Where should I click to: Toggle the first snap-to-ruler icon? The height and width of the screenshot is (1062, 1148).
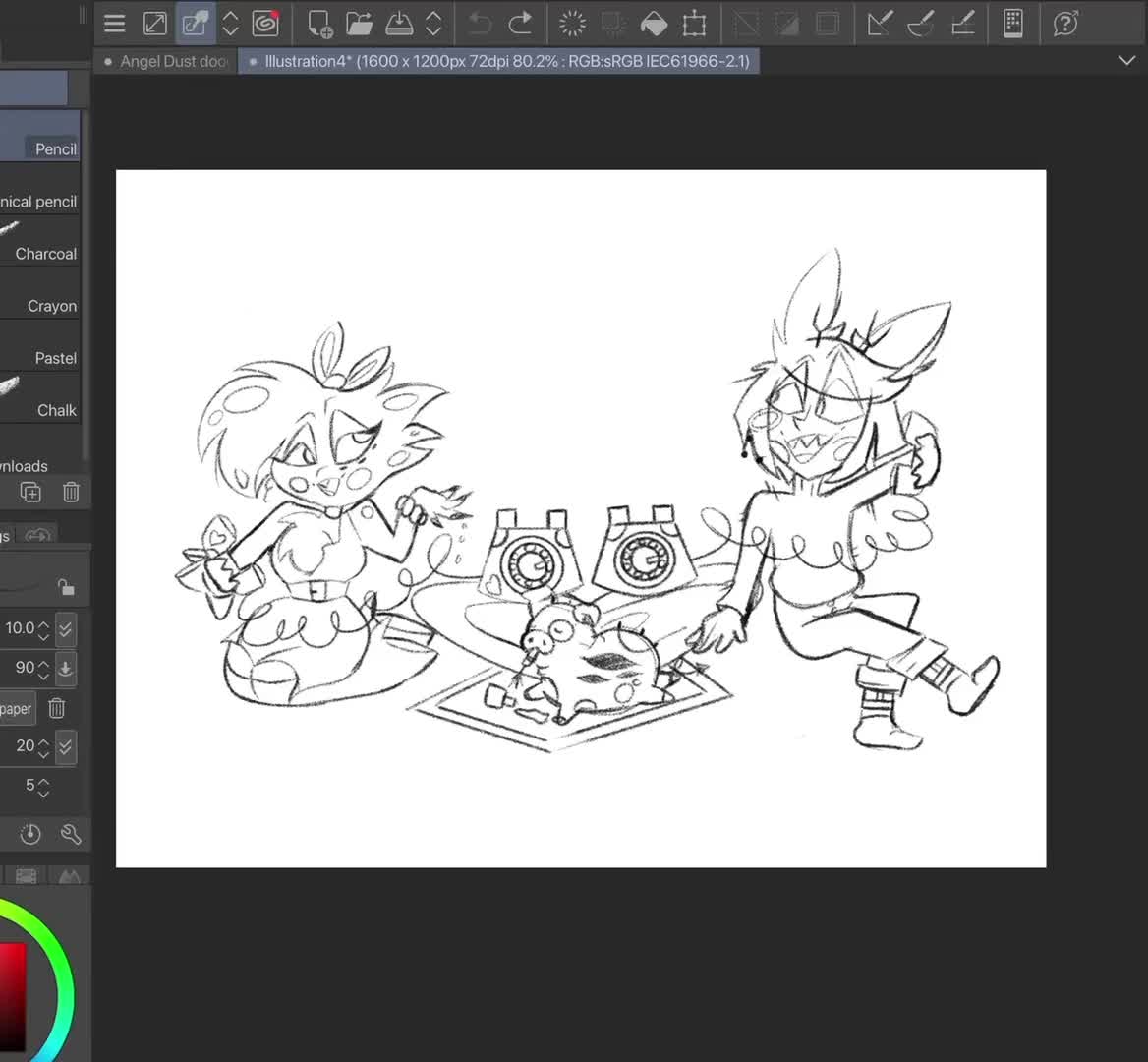(880, 24)
